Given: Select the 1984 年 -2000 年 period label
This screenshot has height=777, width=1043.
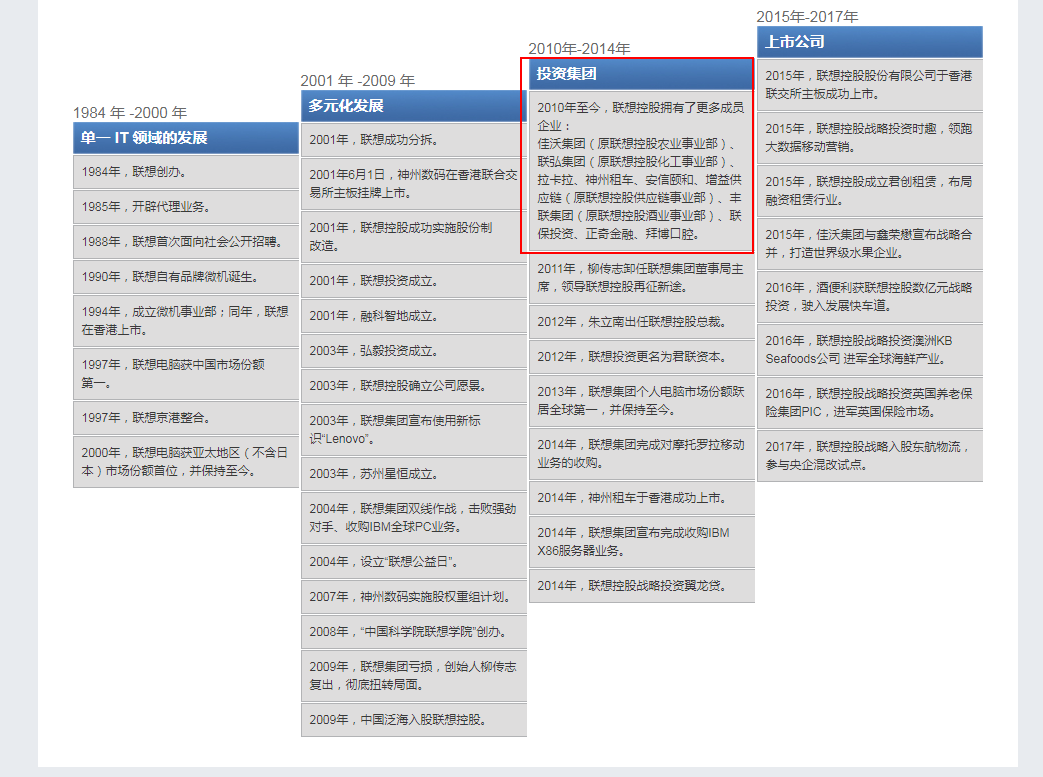Looking at the screenshot, I should click(130, 112).
